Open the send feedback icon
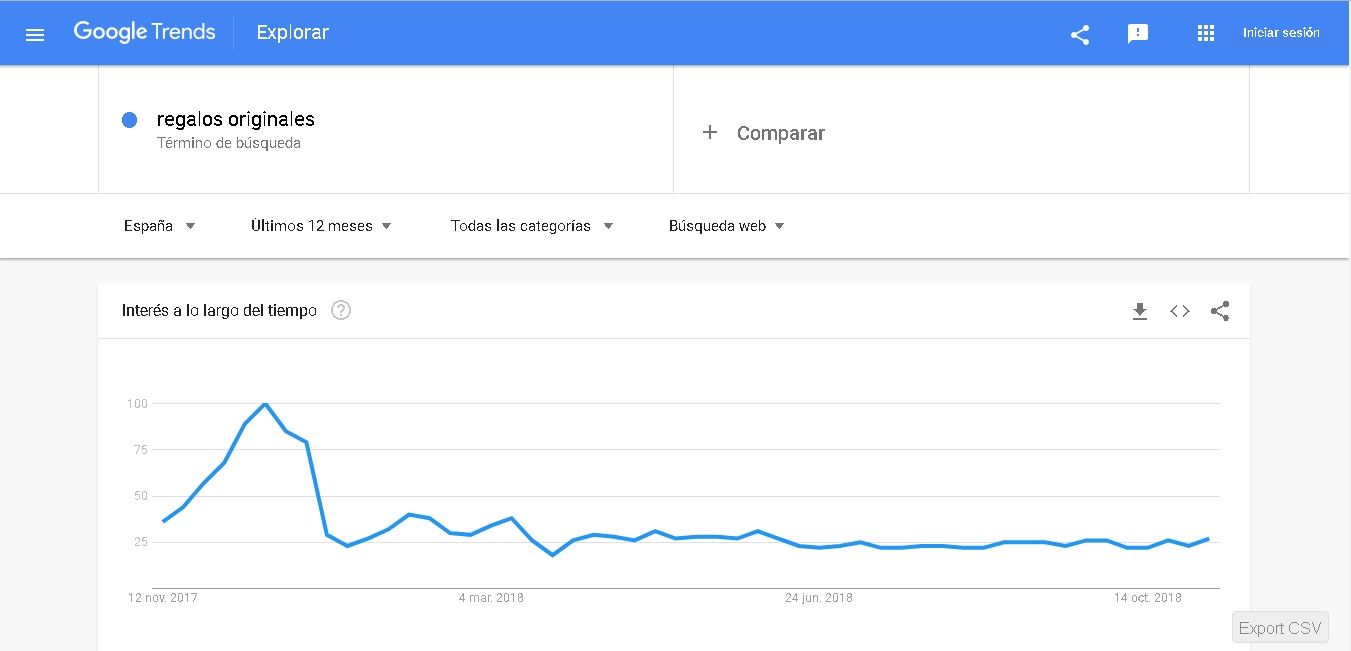1351x651 pixels. coord(1138,34)
